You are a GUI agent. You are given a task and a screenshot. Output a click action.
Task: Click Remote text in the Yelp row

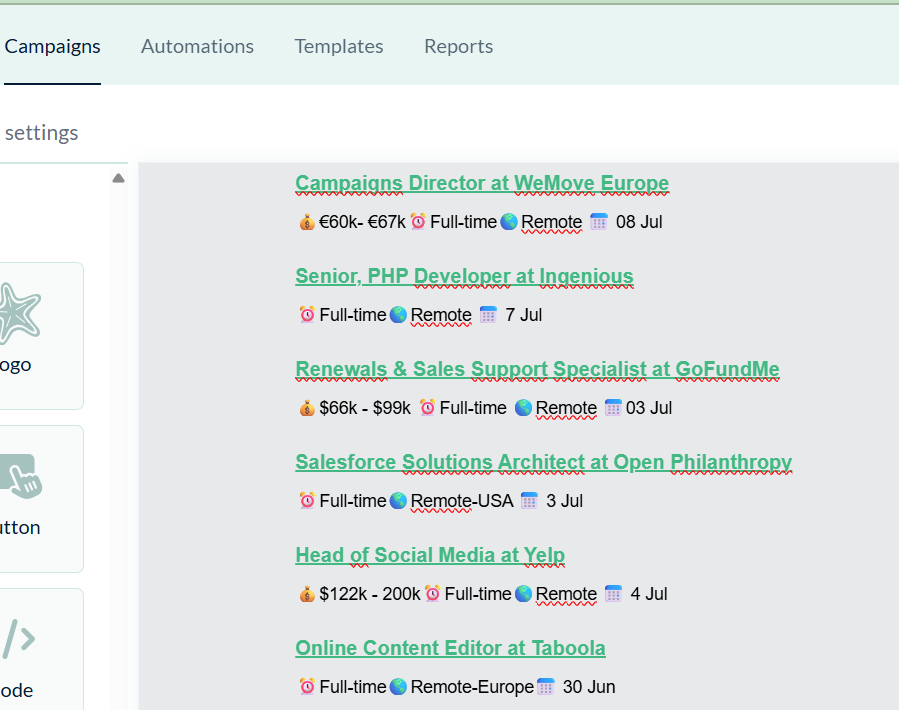566,594
